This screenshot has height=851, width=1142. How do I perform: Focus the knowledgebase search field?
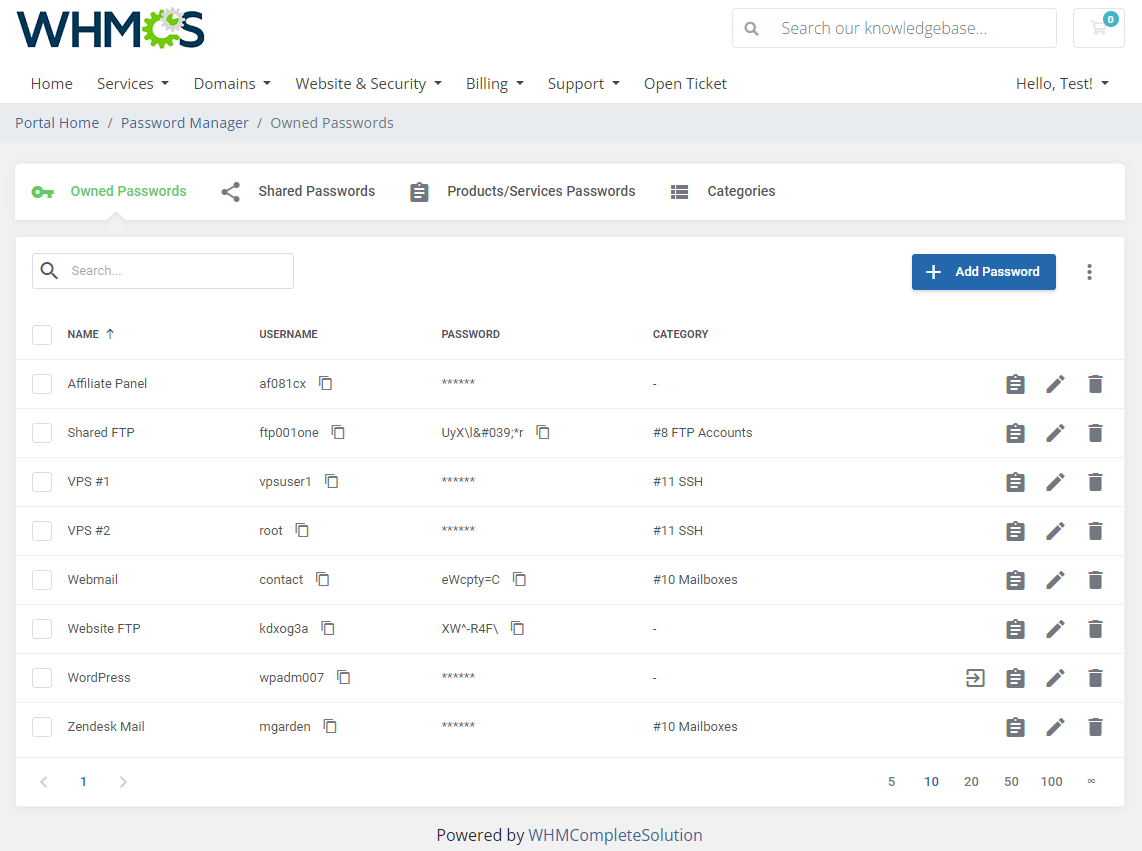click(x=894, y=28)
